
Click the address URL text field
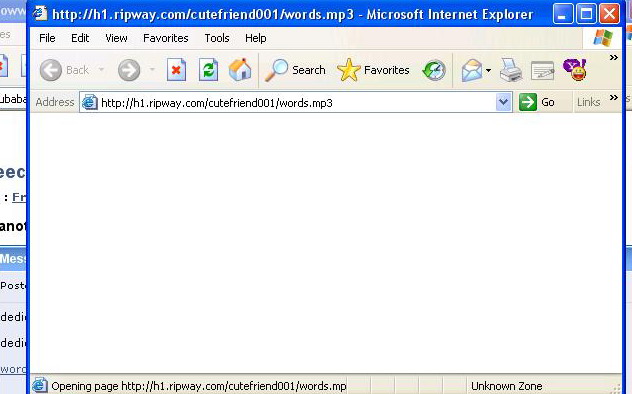coord(297,103)
